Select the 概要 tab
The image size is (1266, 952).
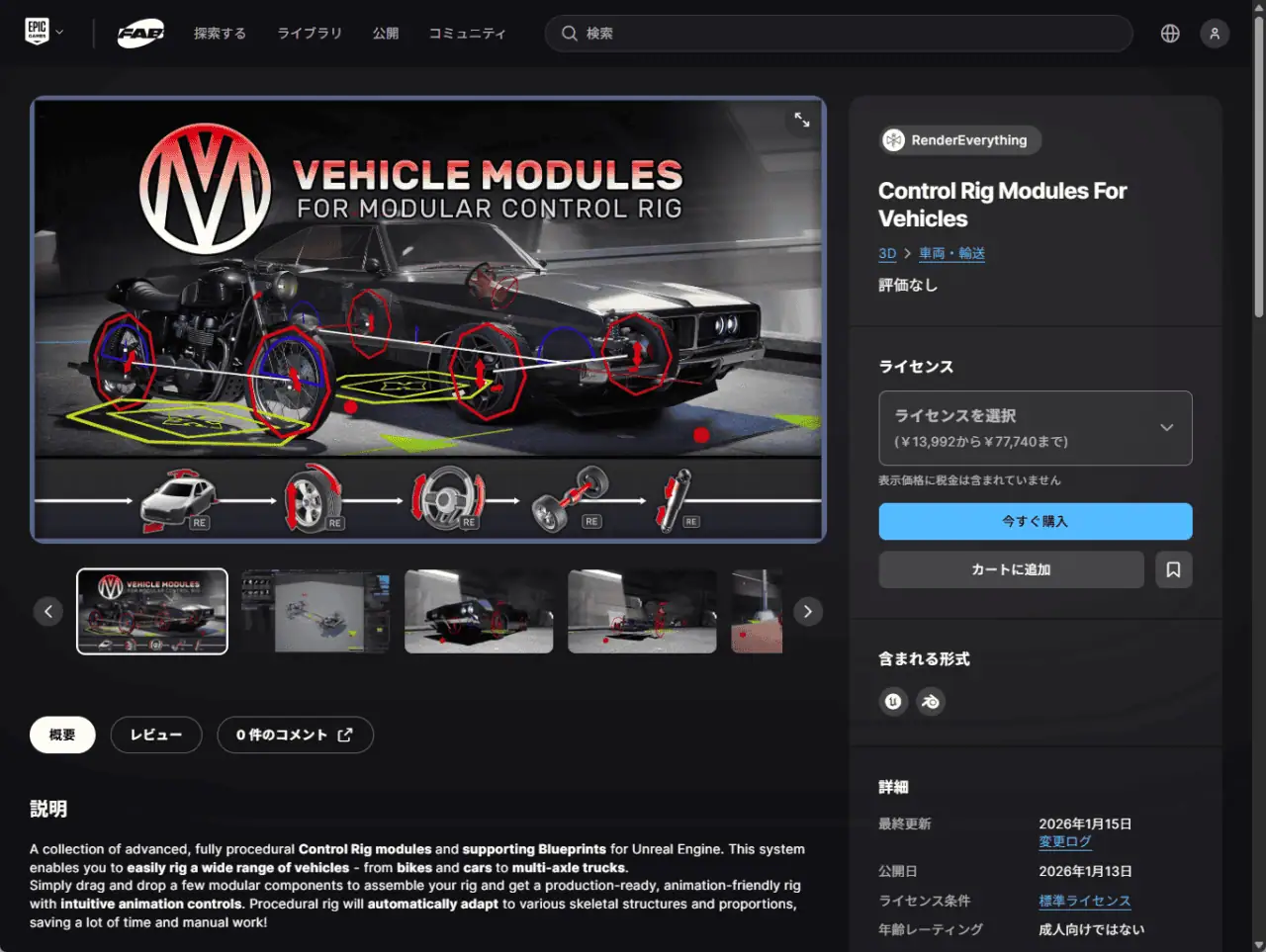[x=62, y=735]
